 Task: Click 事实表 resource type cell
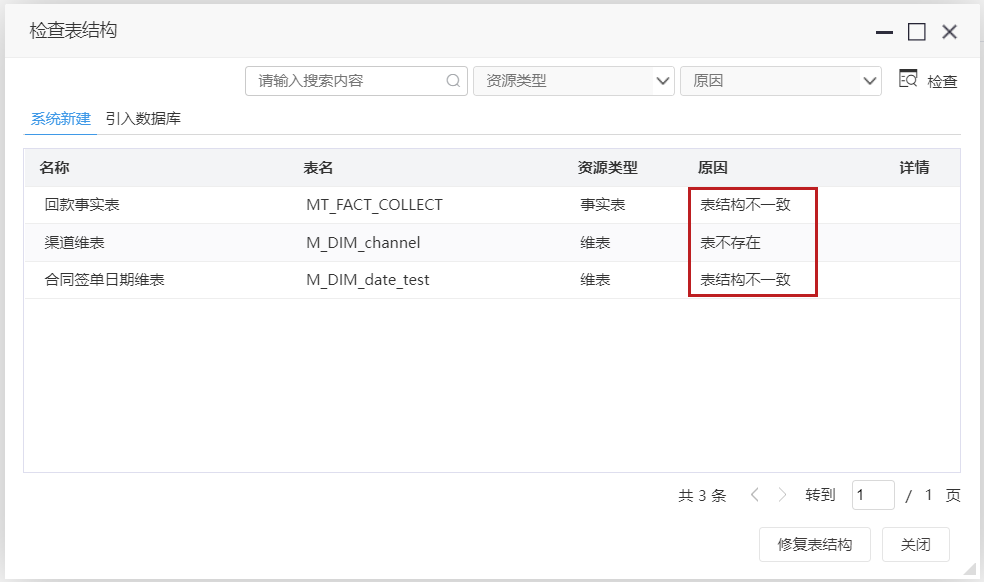(x=603, y=205)
